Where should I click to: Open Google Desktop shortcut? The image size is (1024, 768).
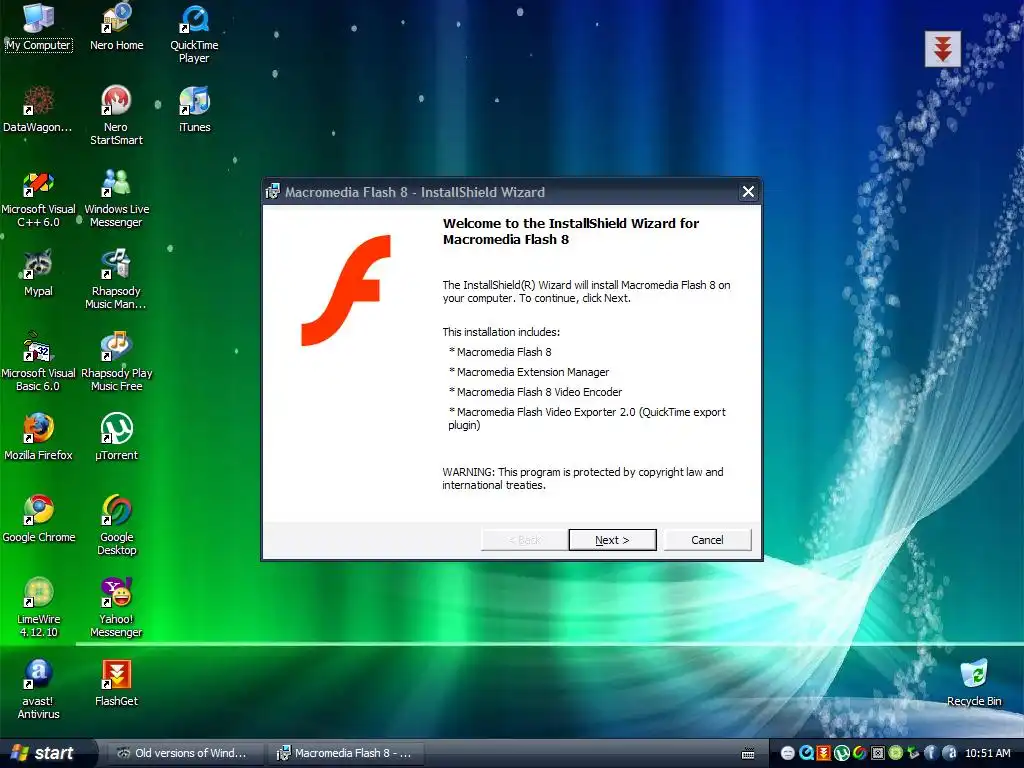[116, 526]
